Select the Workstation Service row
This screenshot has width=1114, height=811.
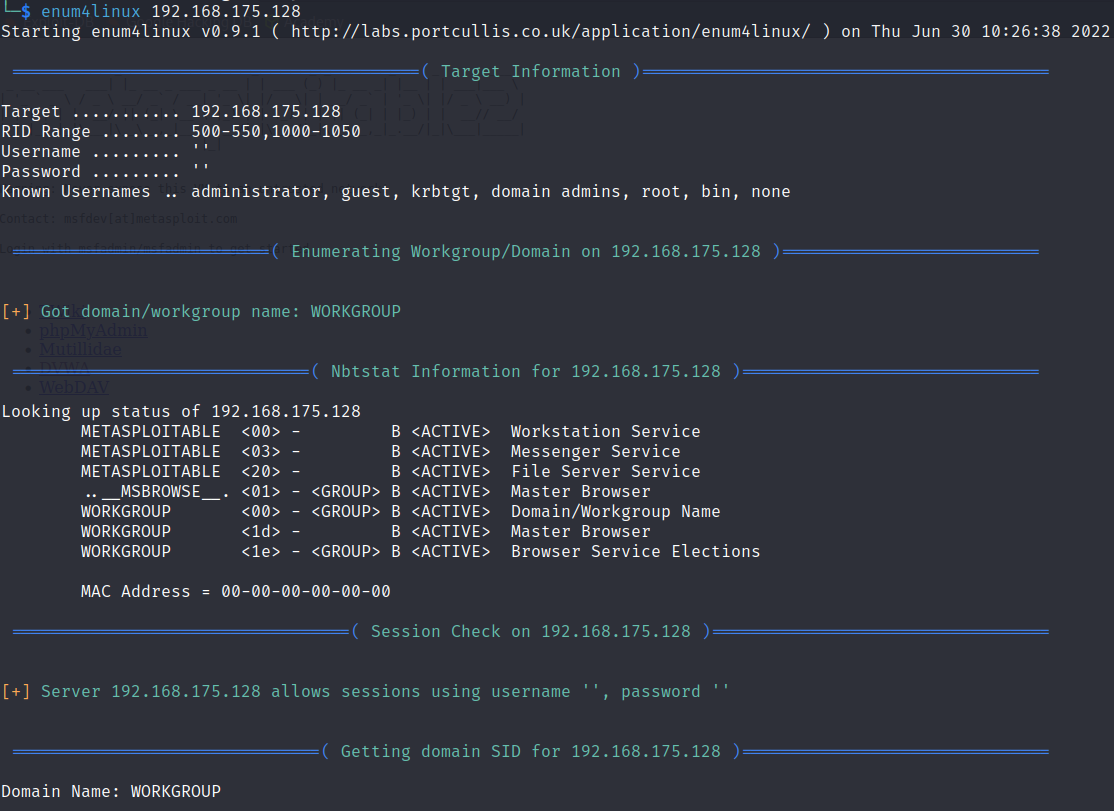[391, 432]
